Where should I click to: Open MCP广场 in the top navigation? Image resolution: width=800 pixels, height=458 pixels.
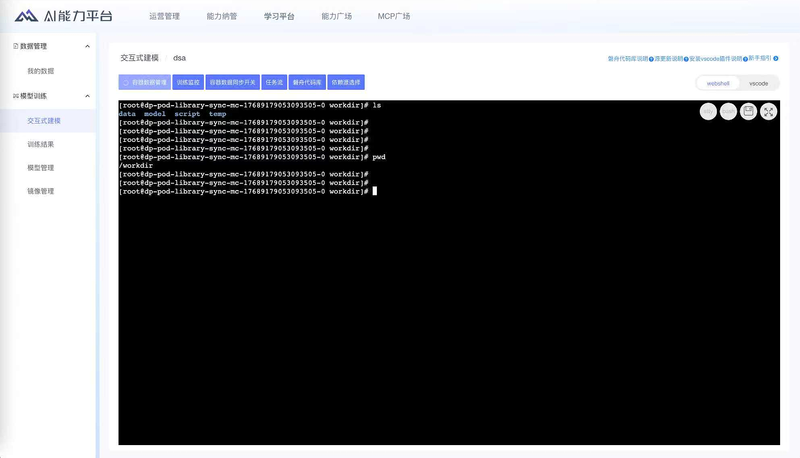click(x=394, y=16)
